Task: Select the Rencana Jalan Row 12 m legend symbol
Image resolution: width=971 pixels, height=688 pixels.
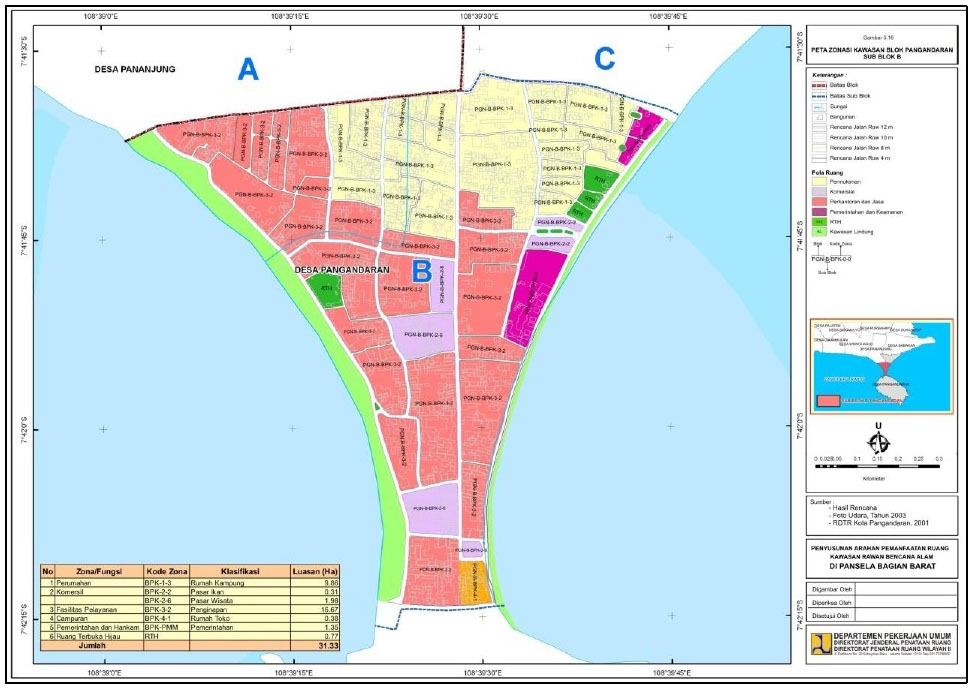Action: coord(820,127)
